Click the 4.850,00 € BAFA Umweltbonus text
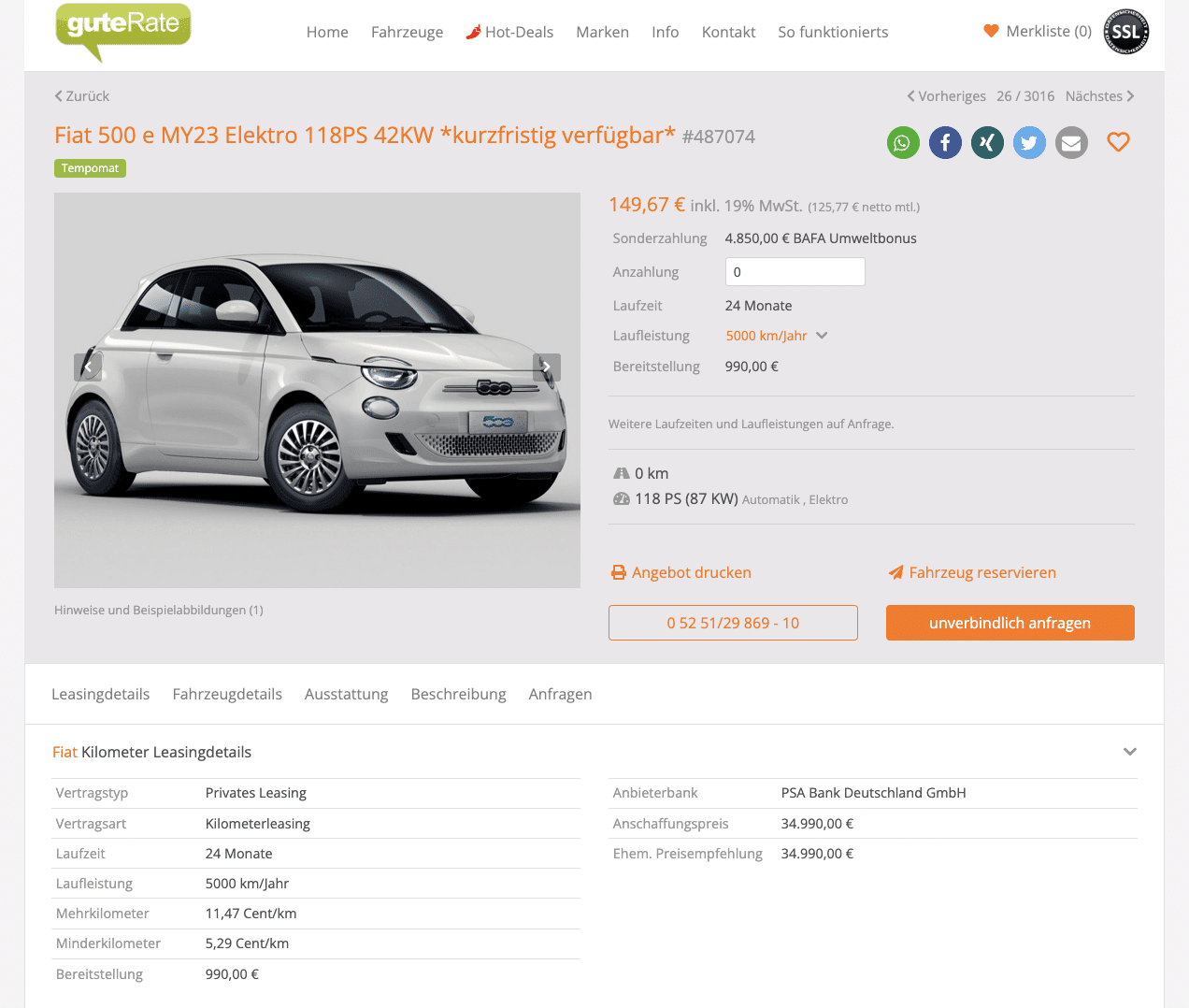The width and height of the screenshot is (1189, 1008). [x=821, y=238]
